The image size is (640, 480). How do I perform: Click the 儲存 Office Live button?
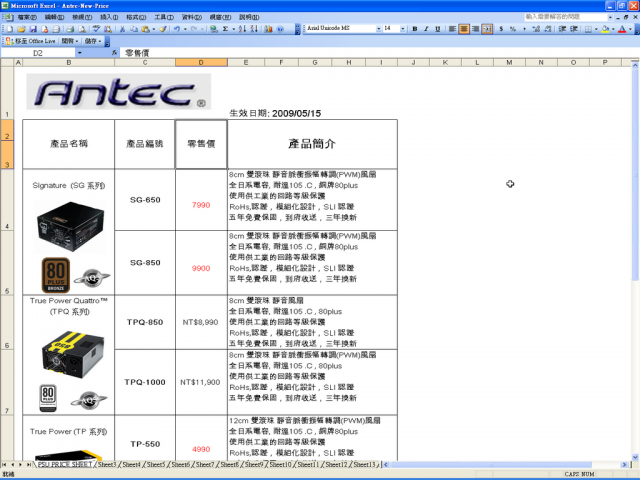click(x=93, y=41)
